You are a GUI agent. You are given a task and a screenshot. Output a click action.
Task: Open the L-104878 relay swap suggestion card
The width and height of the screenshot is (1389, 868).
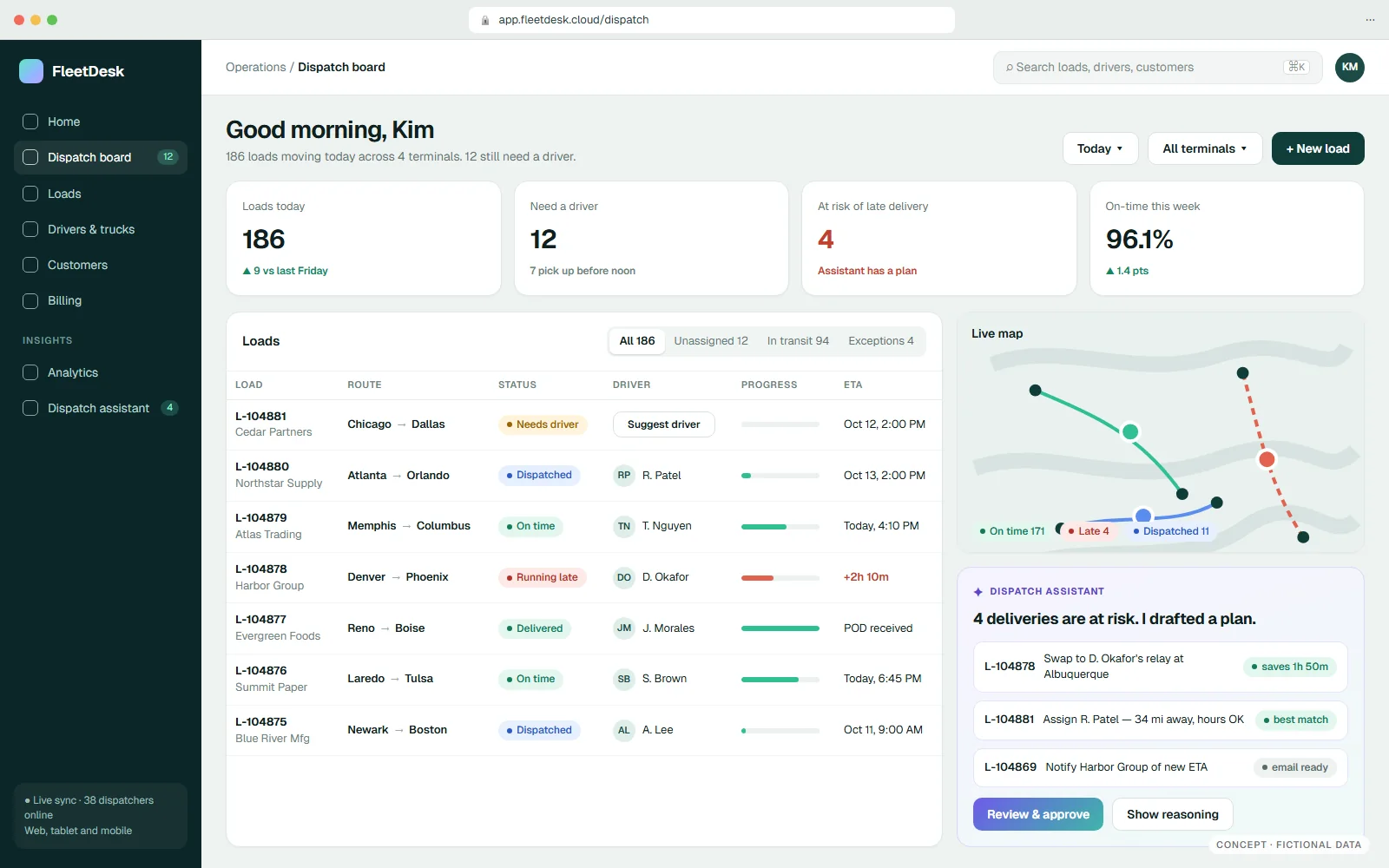[1161, 667]
